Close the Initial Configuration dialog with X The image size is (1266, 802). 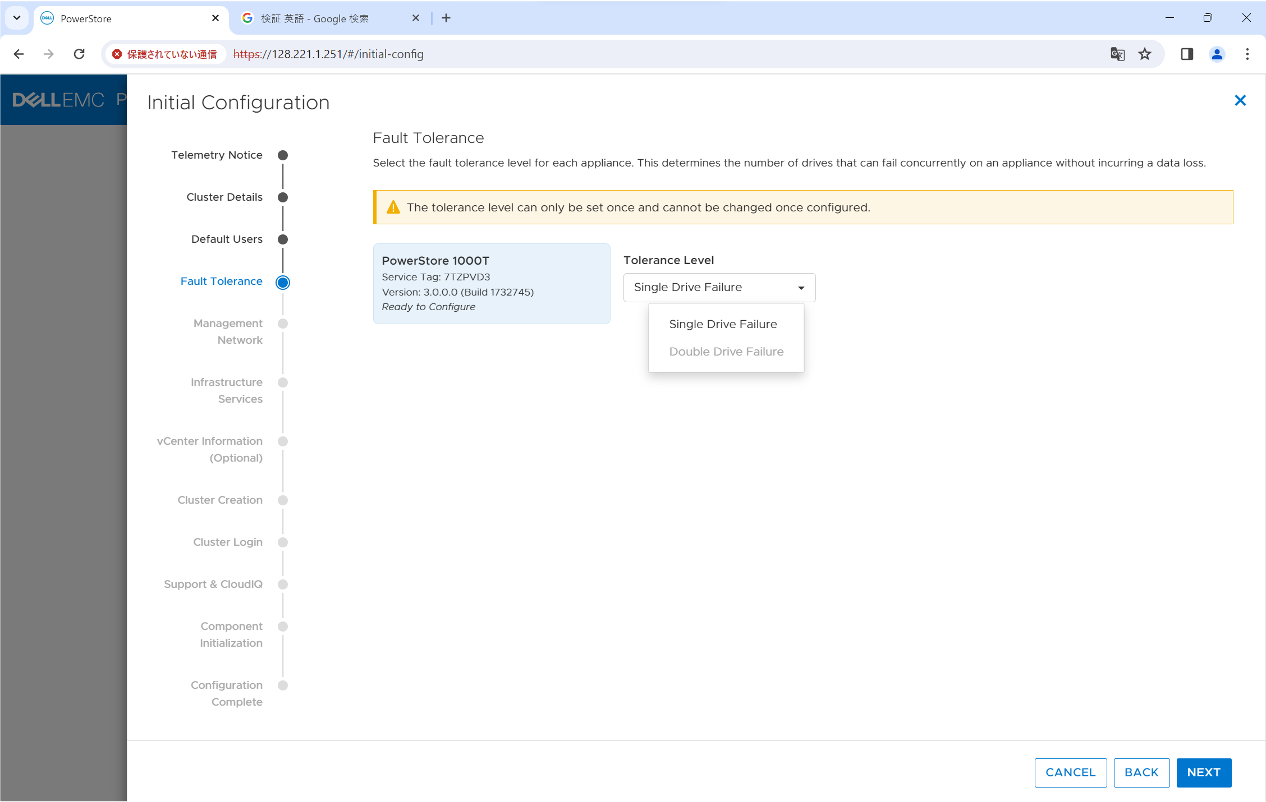pyautogui.click(x=1240, y=100)
